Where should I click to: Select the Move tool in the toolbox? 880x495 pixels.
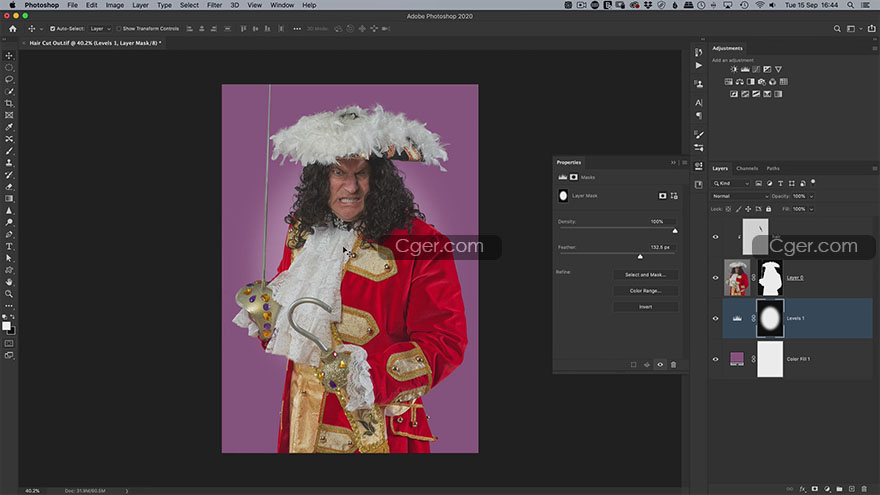click(9, 56)
